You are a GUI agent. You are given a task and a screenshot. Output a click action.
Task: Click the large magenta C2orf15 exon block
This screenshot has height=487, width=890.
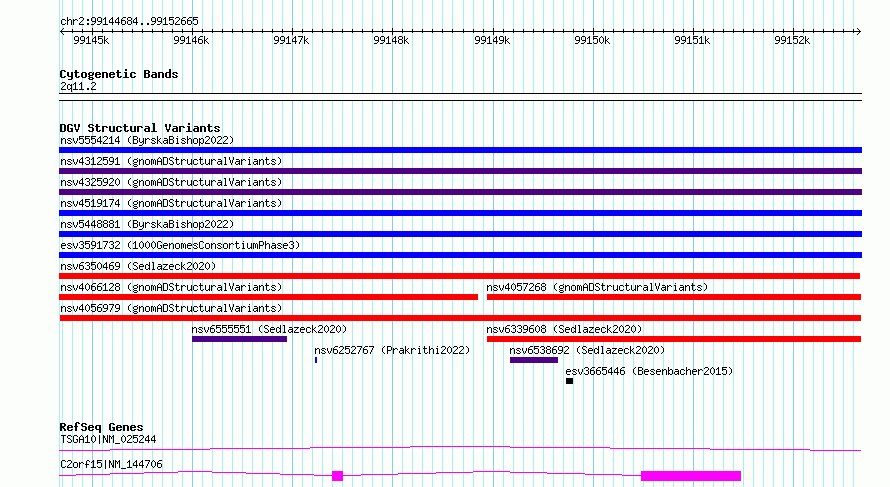pos(691,476)
